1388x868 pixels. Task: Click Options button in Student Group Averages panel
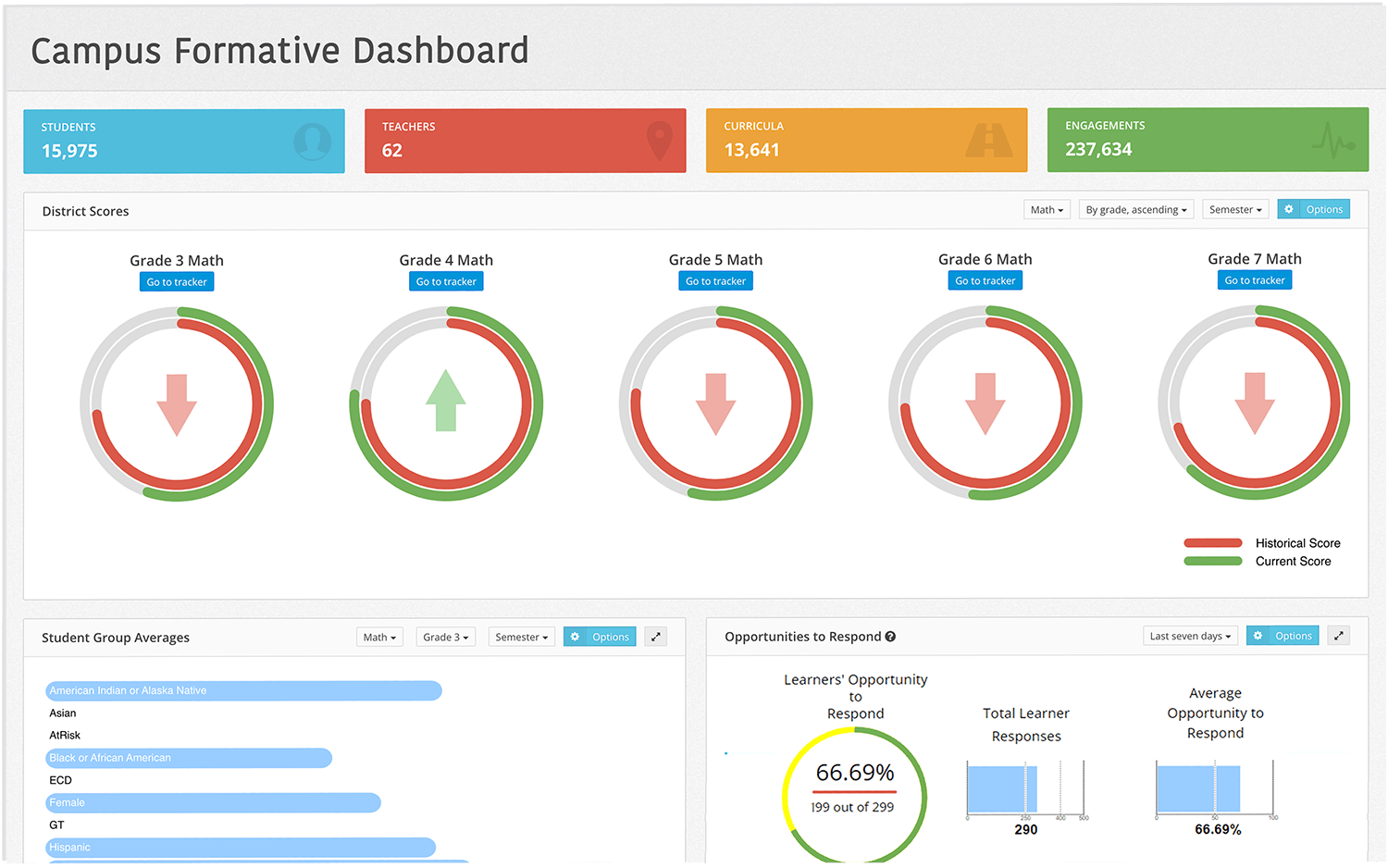point(600,638)
